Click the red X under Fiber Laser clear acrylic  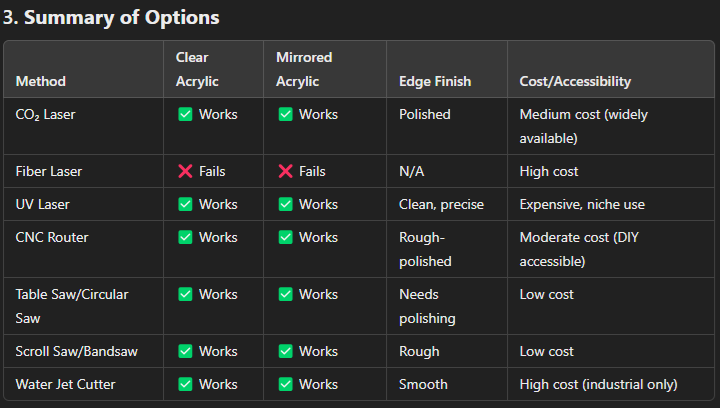click(x=185, y=171)
